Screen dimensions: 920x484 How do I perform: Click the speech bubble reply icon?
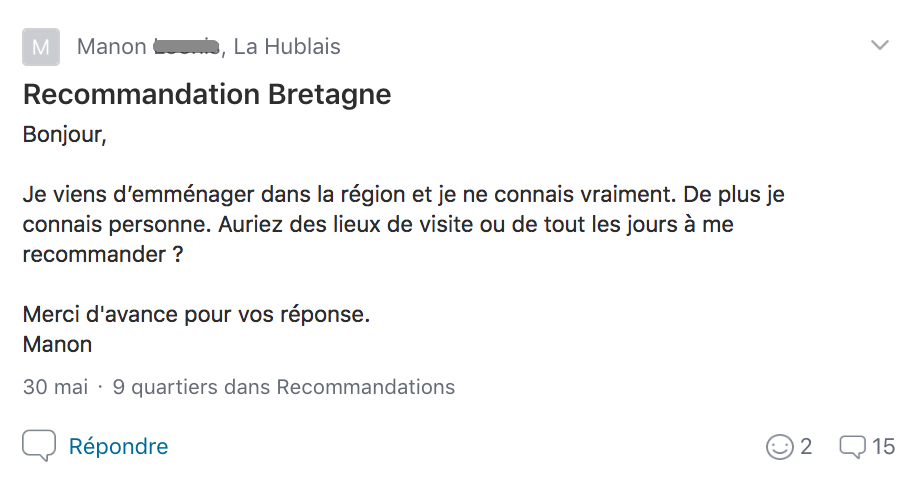point(39,445)
